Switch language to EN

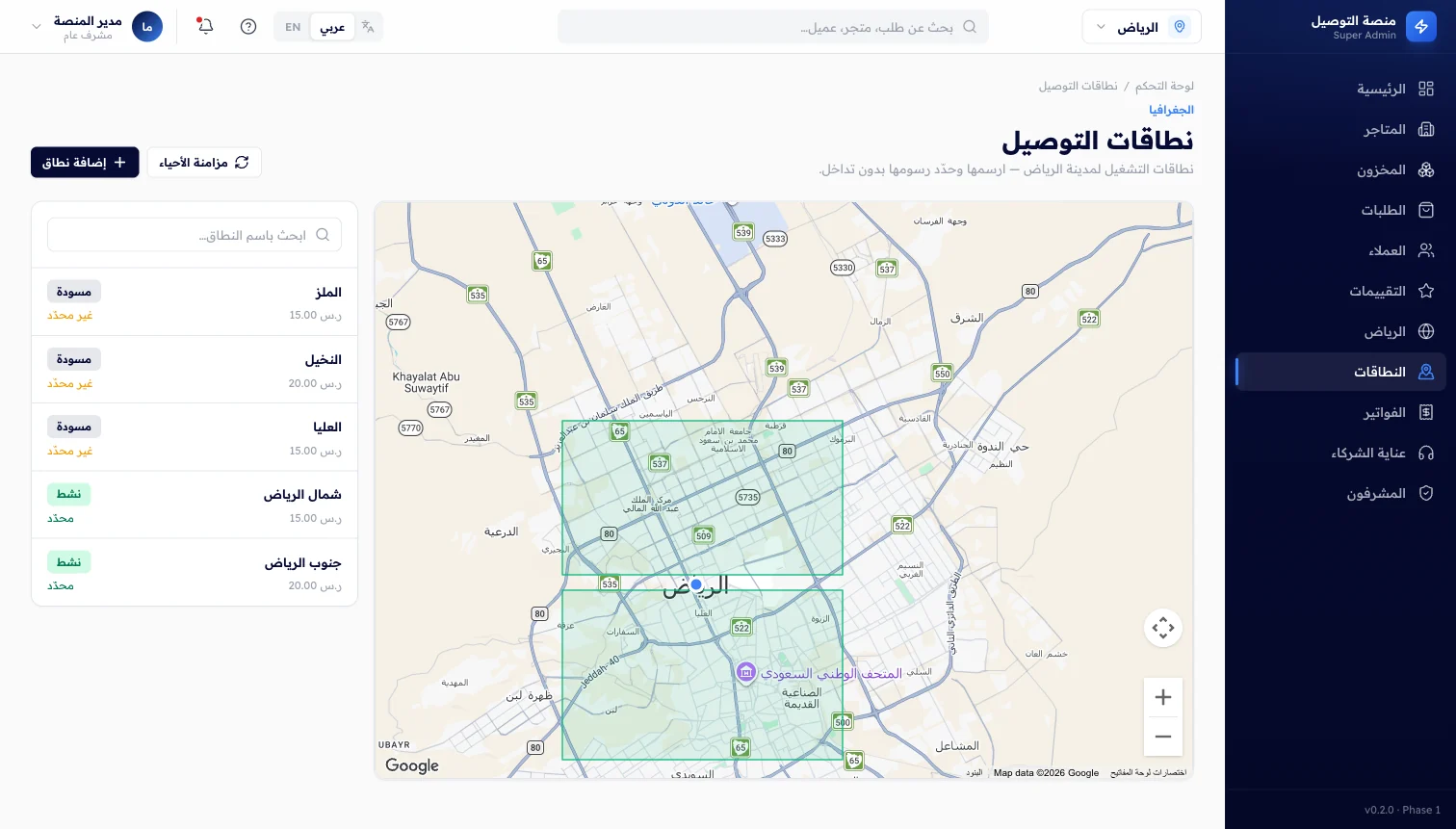pyautogui.click(x=293, y=27)
